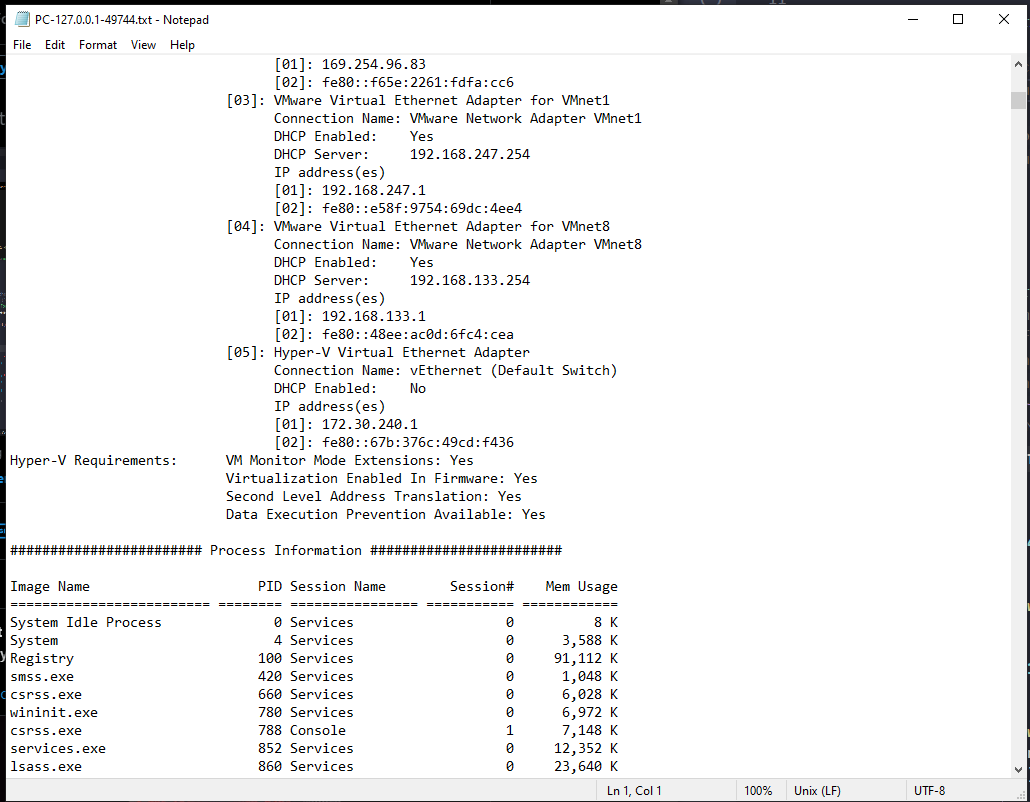Screen dimensions: 1030x802
Task: Click the scrollbar up arrow
Action: tap(1018, 64)
